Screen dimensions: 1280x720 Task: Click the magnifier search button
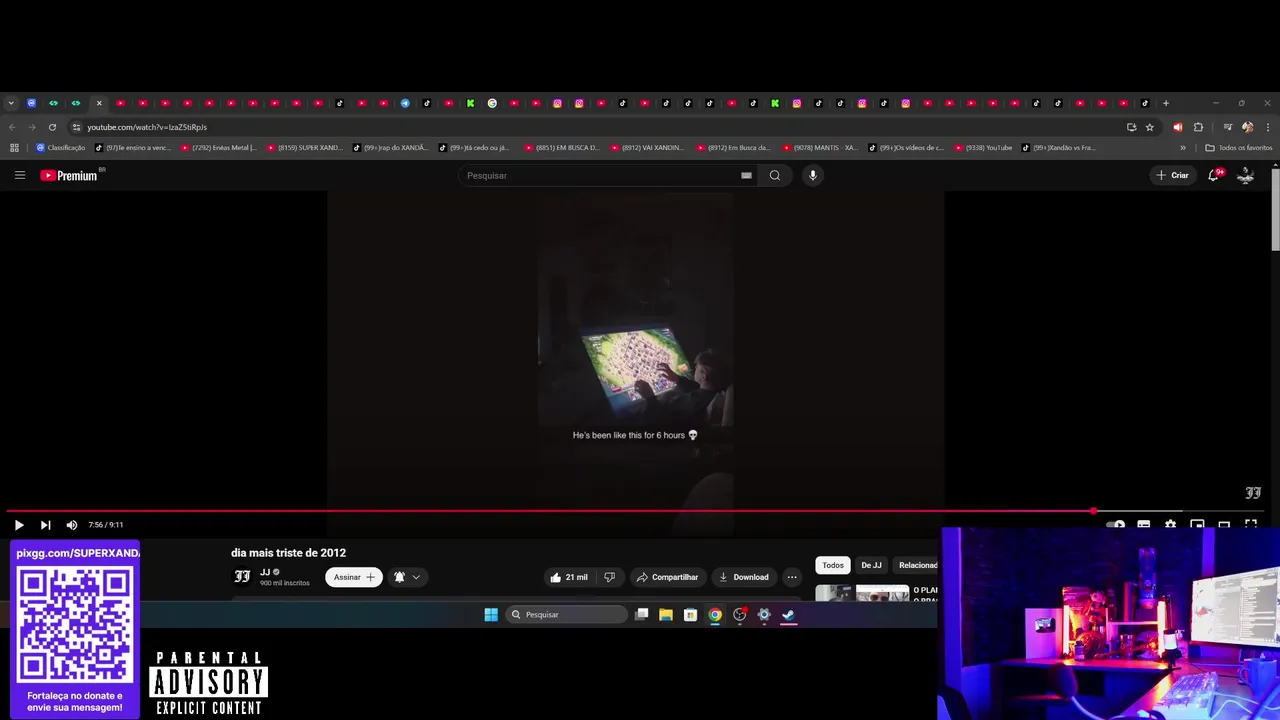pos(774,175)
